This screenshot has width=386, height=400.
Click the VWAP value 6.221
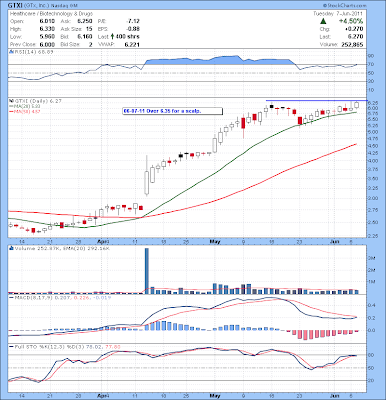pyautogui.click(x=132, y=44)
